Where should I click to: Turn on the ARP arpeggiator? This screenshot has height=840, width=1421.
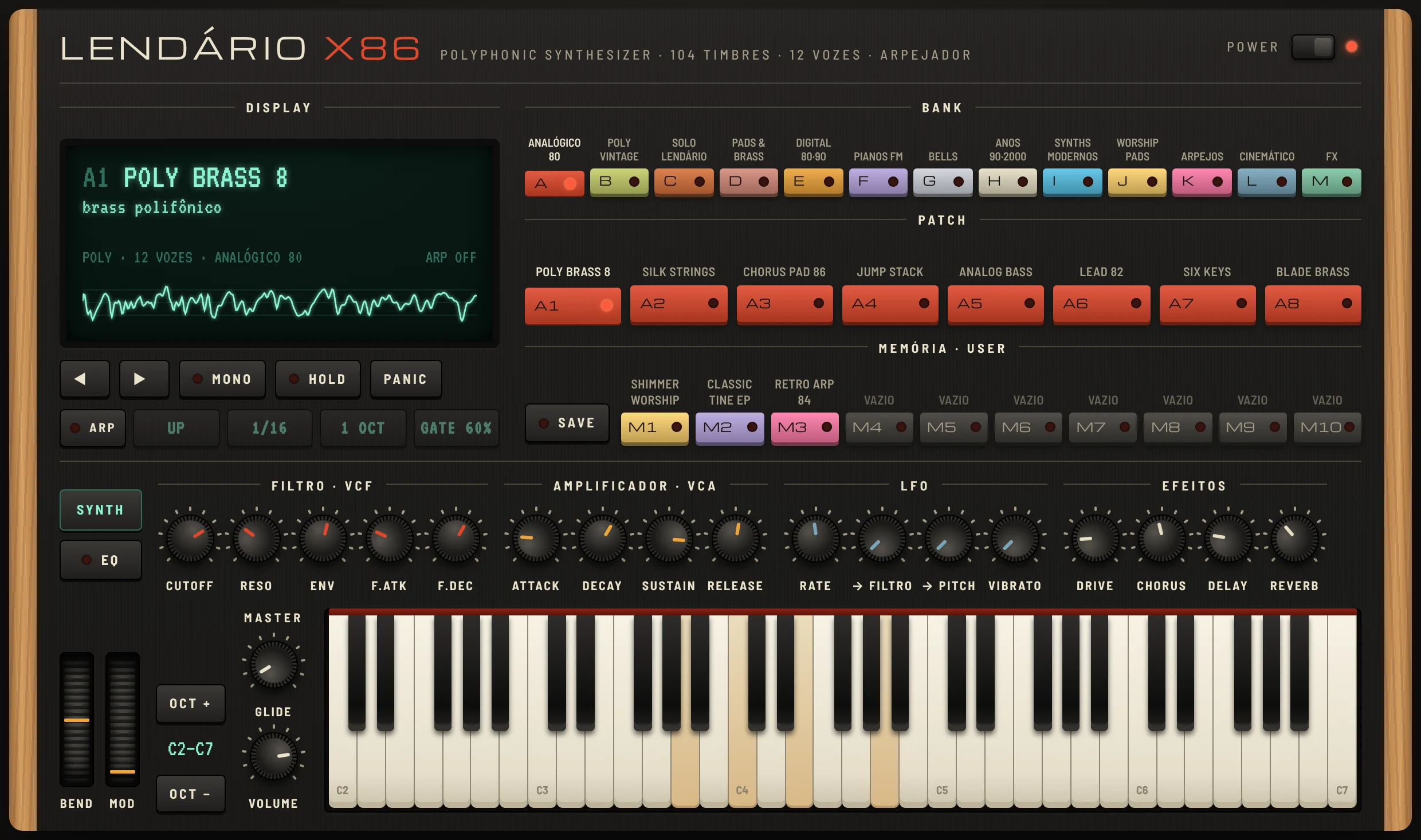pyautogui.click(x=93, y=427)
